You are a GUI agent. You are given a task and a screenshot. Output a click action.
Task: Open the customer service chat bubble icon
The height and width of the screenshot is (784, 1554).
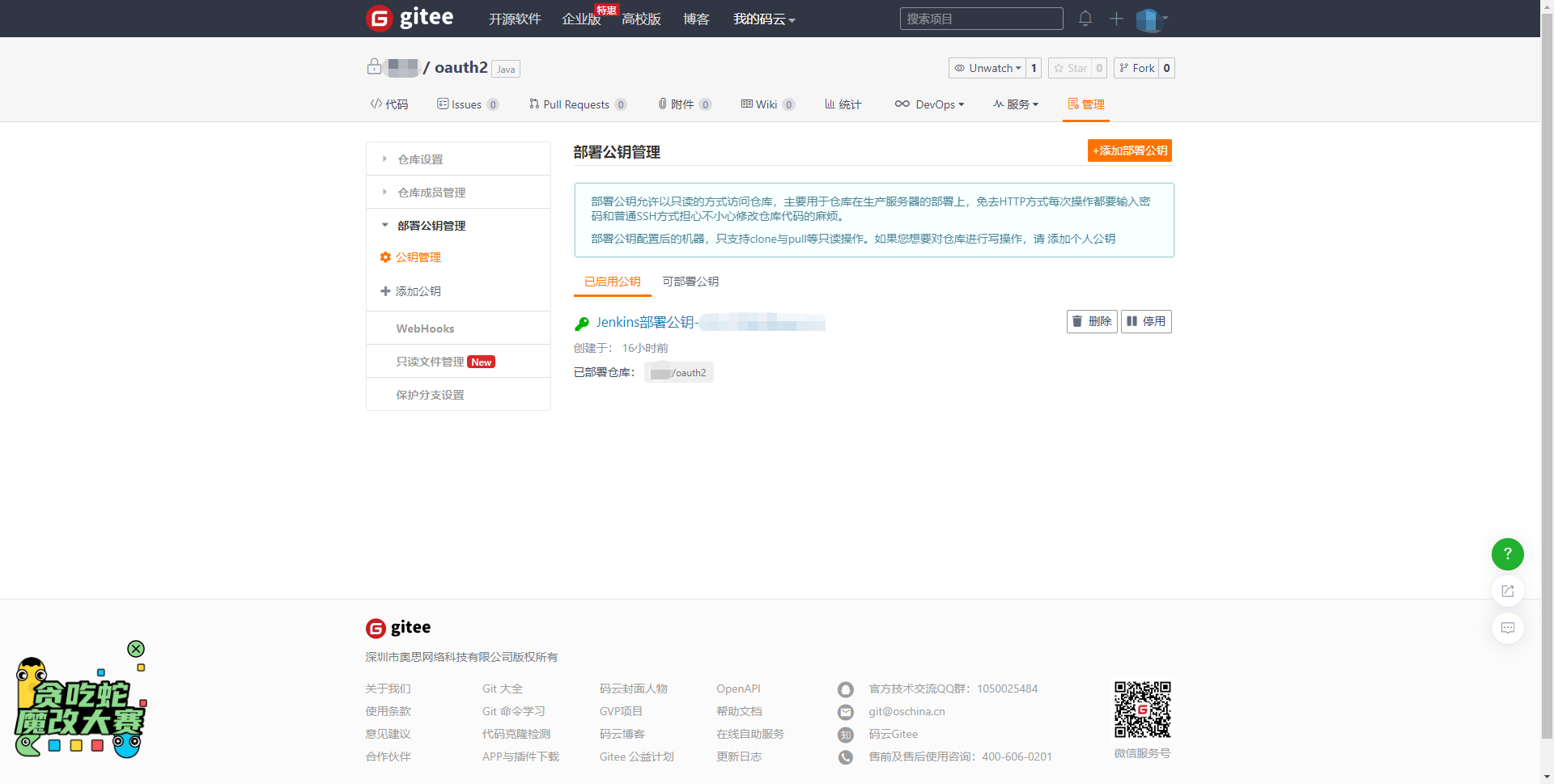tap(1507, 628)
